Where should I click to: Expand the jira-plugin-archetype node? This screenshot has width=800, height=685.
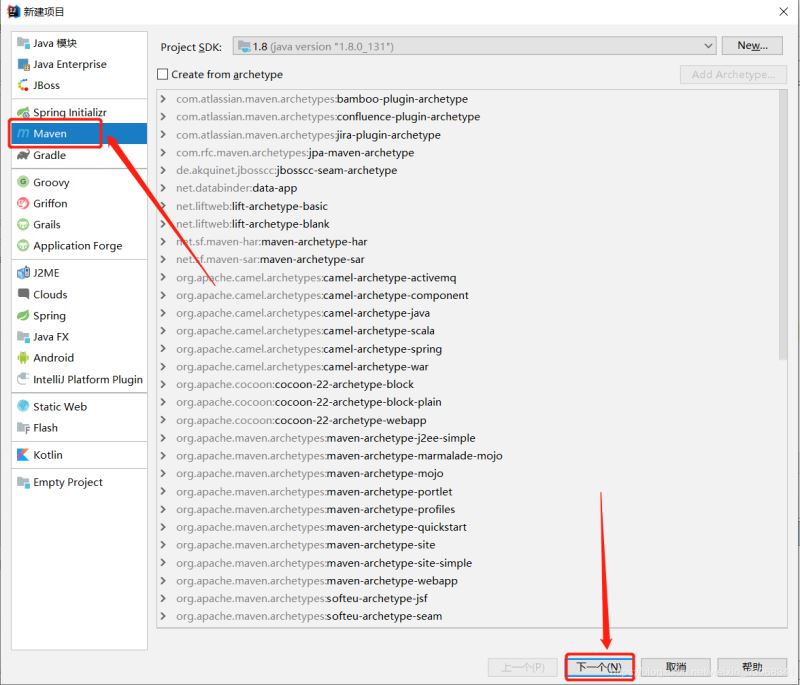coord(162,134)
